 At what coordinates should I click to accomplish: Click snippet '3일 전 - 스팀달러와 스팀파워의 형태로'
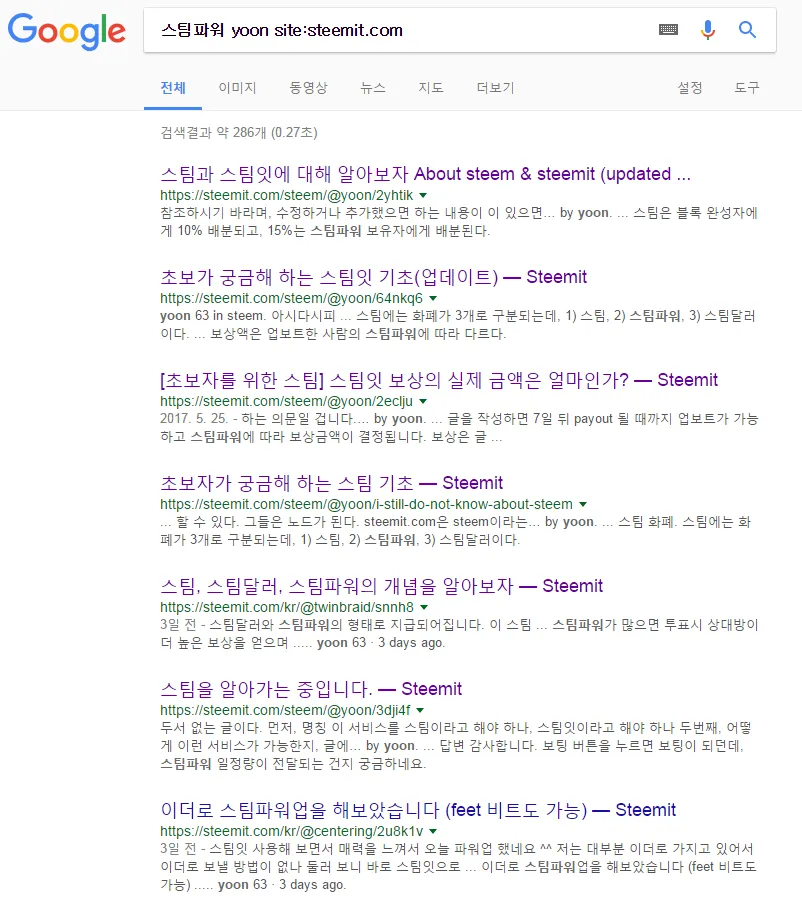click(459, 634)
